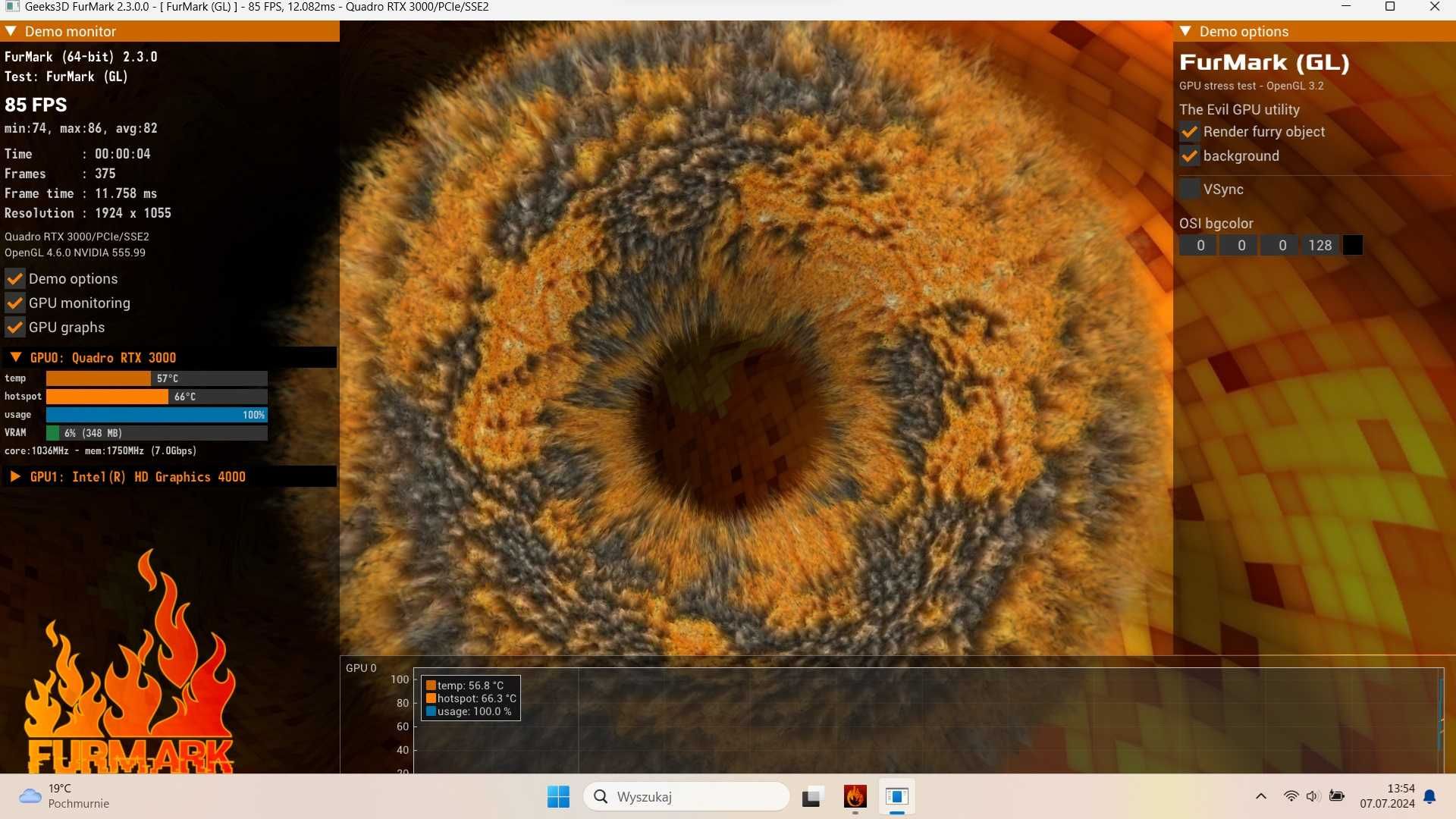Select the third OSI bgcolor value field
1456x819 pixels.
[1280, 245]
